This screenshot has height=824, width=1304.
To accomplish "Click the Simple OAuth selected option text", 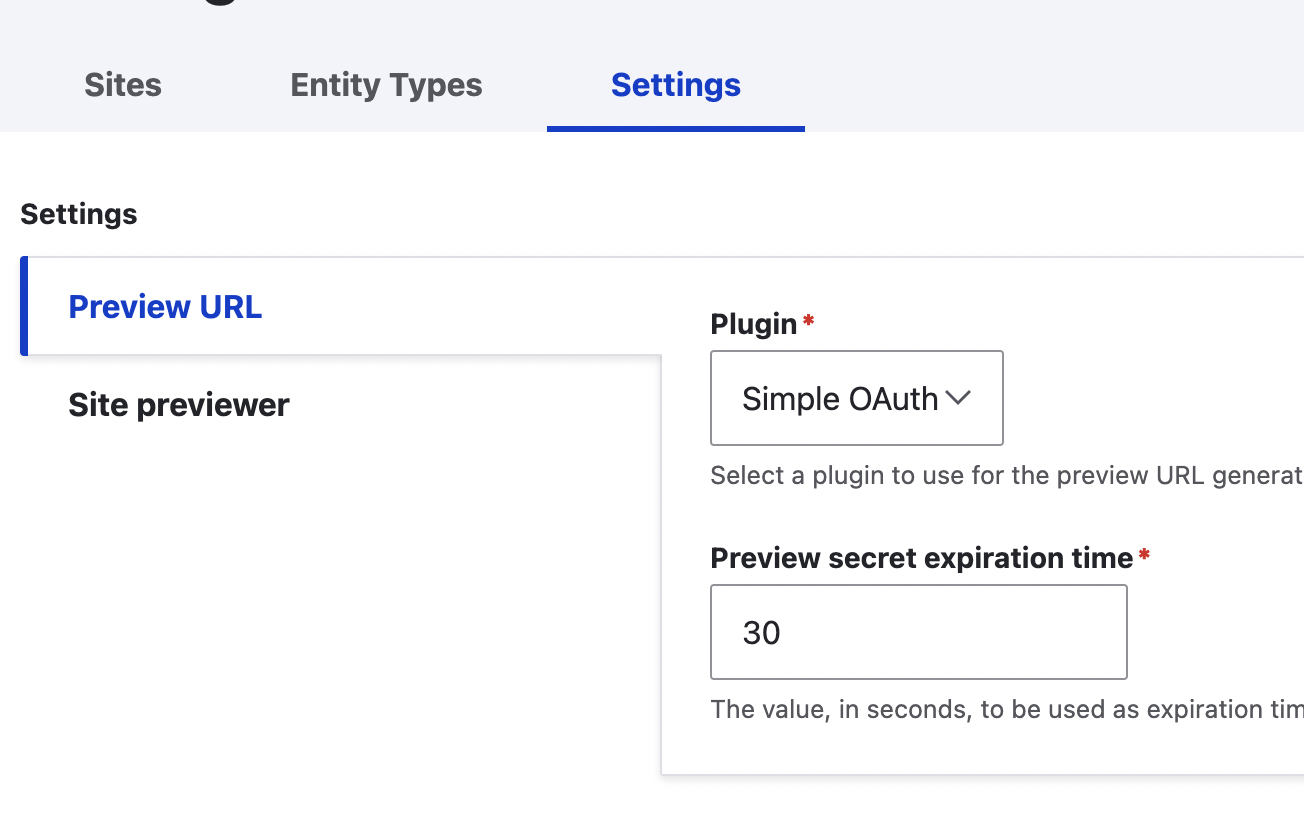I will click(x=839, y=399).
